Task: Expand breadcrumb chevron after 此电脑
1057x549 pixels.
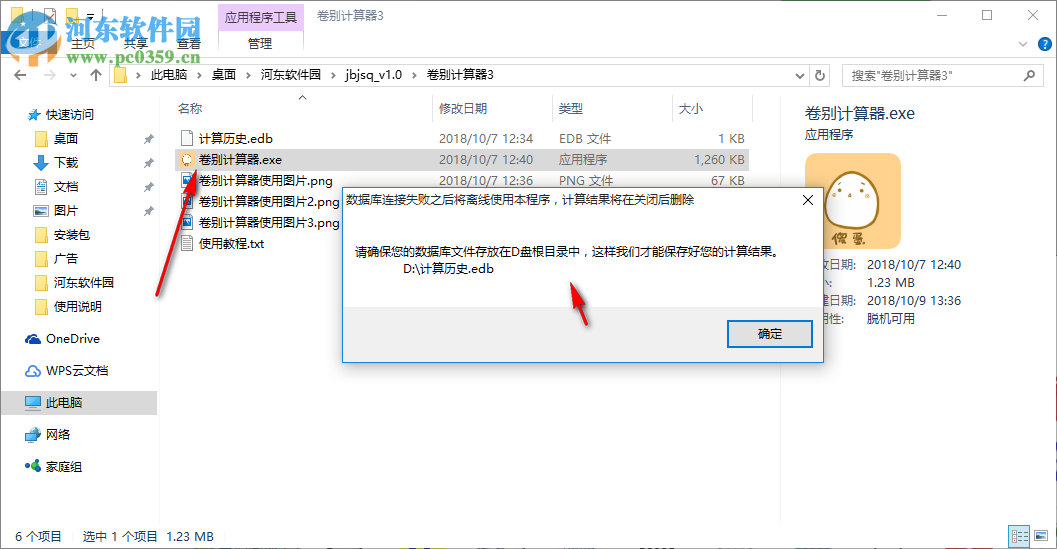Action: pyautogui.click(x=200, y=76)
